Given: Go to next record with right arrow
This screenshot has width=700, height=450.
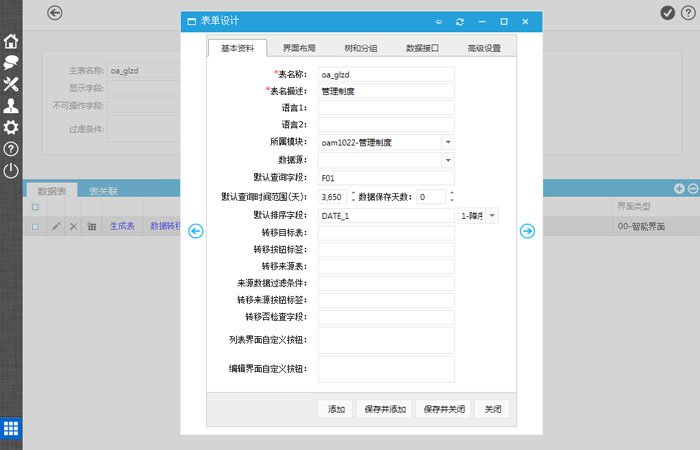Looking at the screenshot, I should [527, 231].
